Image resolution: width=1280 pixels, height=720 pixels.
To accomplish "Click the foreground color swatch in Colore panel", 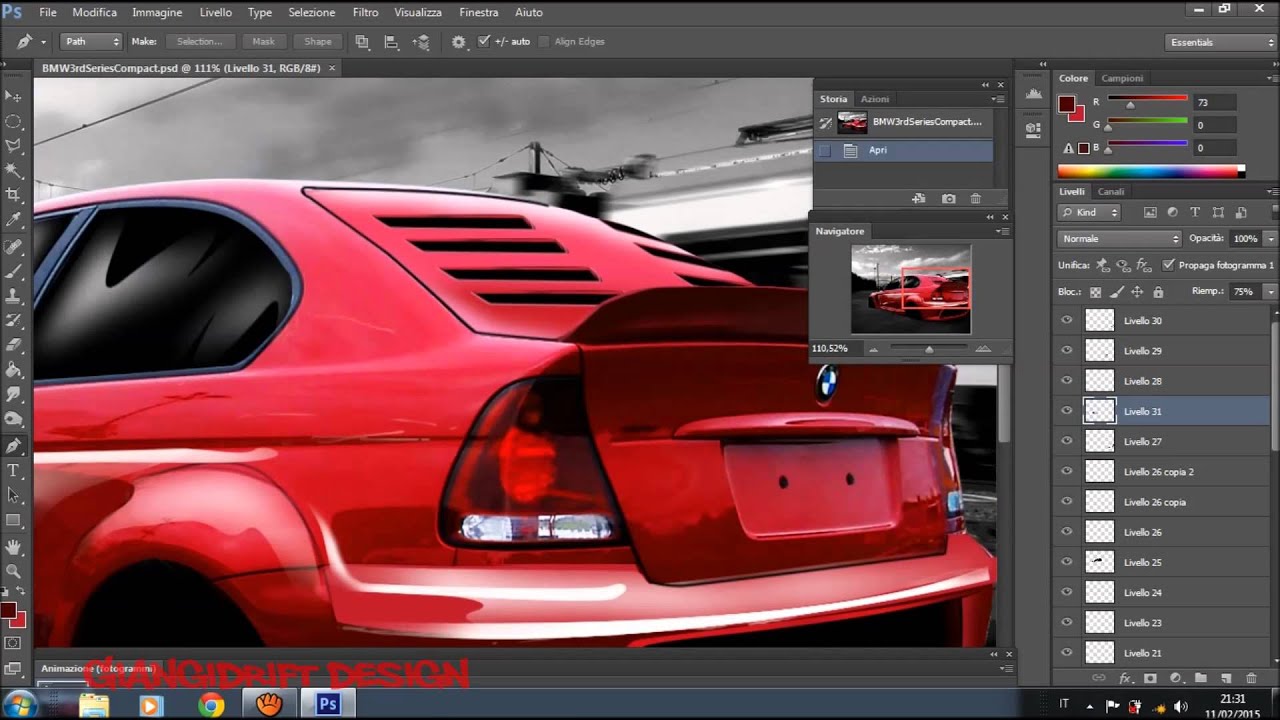I will pyautogui.click(x=1066, y=104).
